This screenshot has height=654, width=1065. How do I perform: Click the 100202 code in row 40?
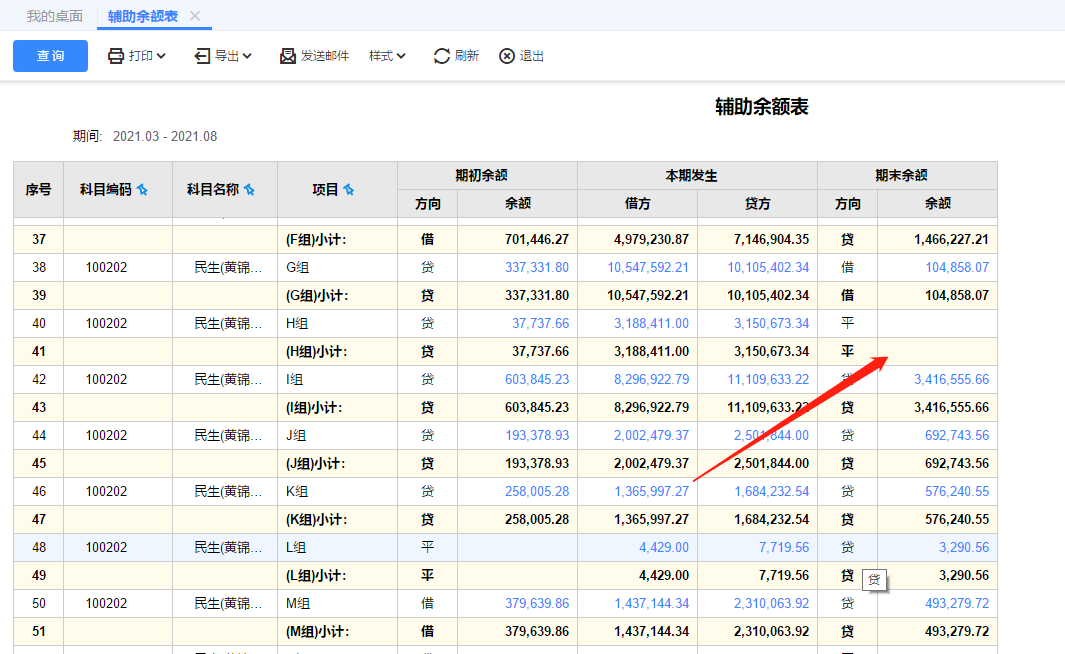(106, 323)
